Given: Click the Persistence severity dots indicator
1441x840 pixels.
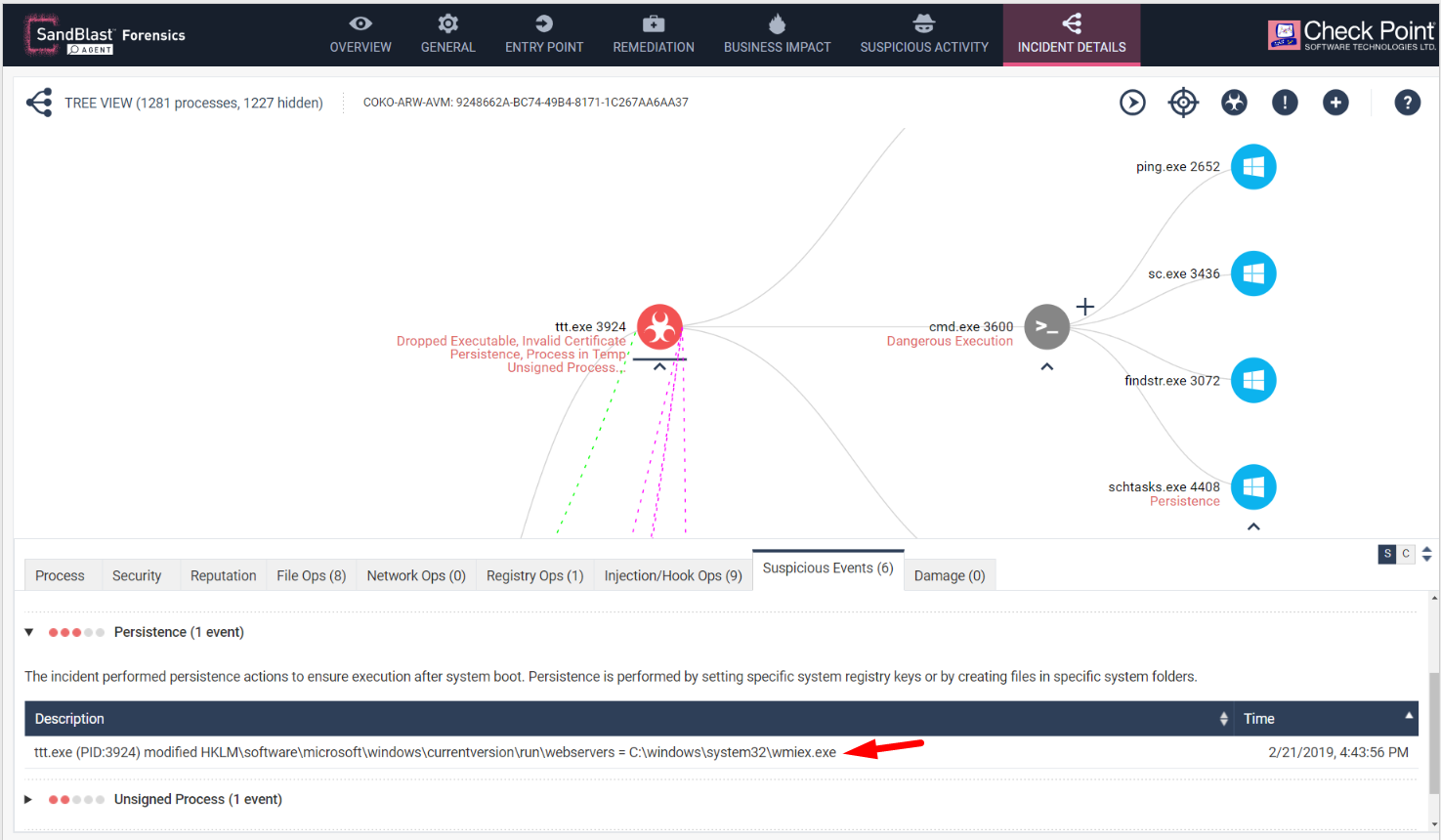Looking at the screenshot, I should coord(76,632).
